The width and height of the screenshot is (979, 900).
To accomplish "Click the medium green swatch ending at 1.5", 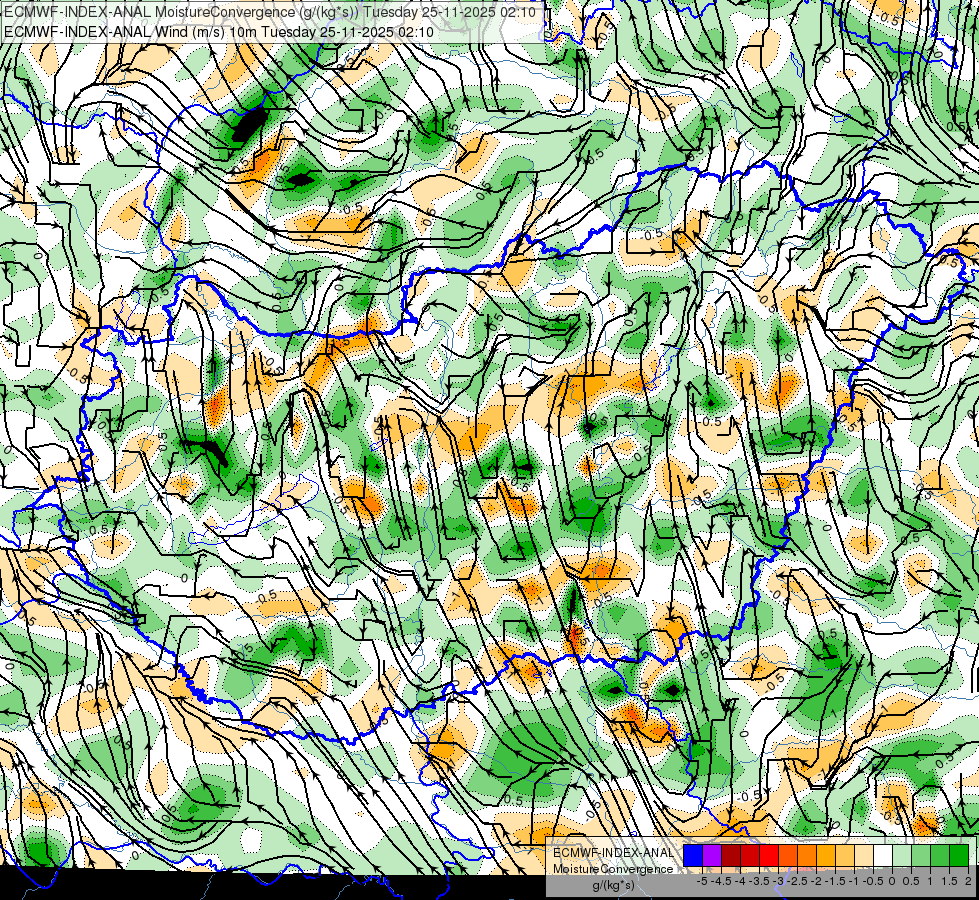I will [940, 856].
